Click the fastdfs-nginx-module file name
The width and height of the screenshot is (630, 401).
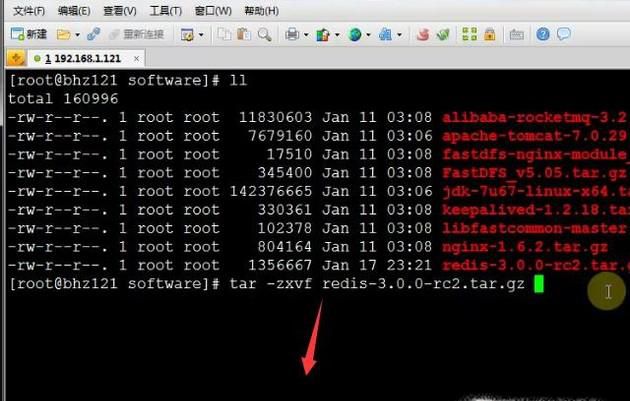tap(534, 154)
